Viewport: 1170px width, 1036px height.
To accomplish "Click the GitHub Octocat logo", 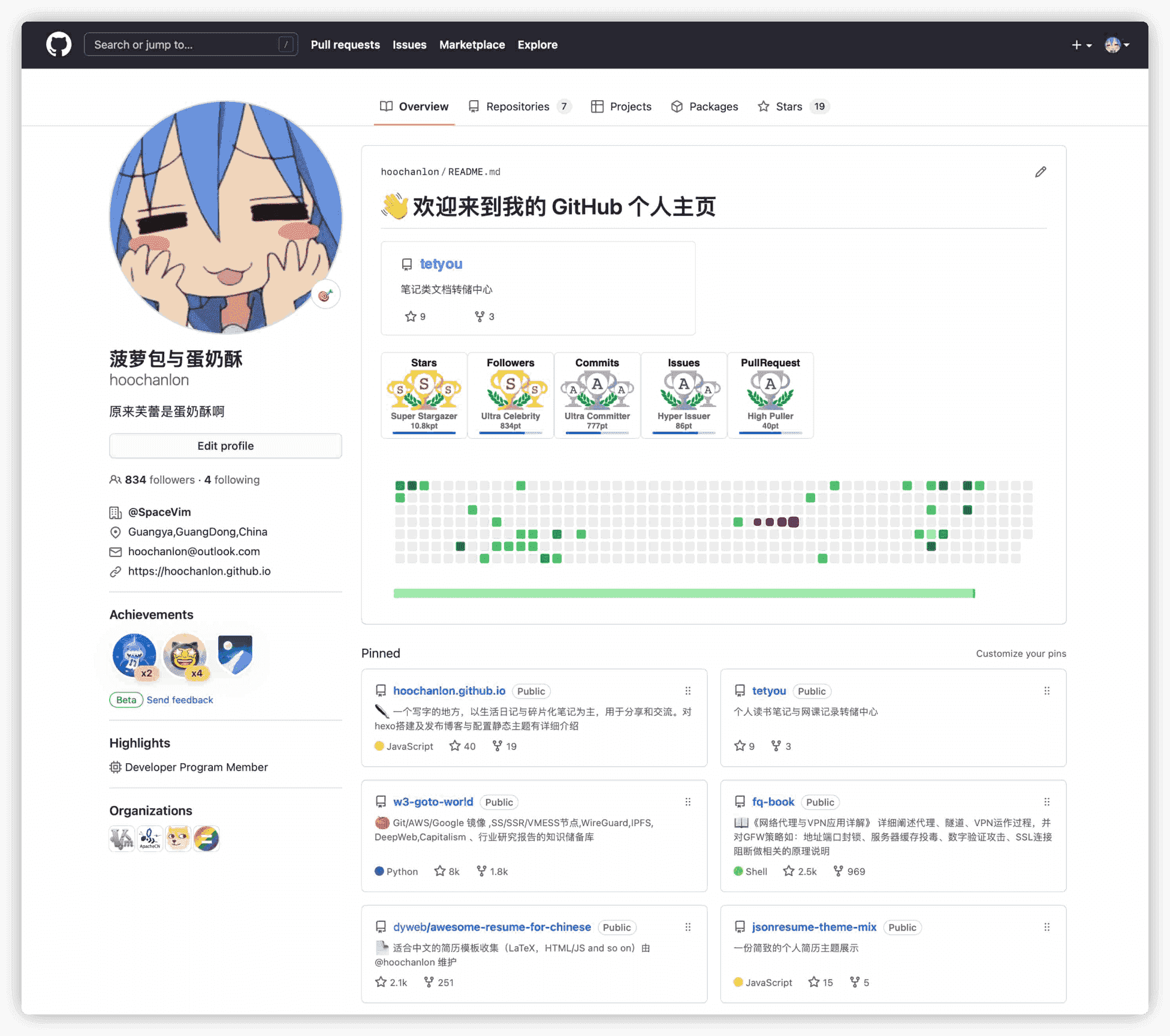I will (59, 45).
